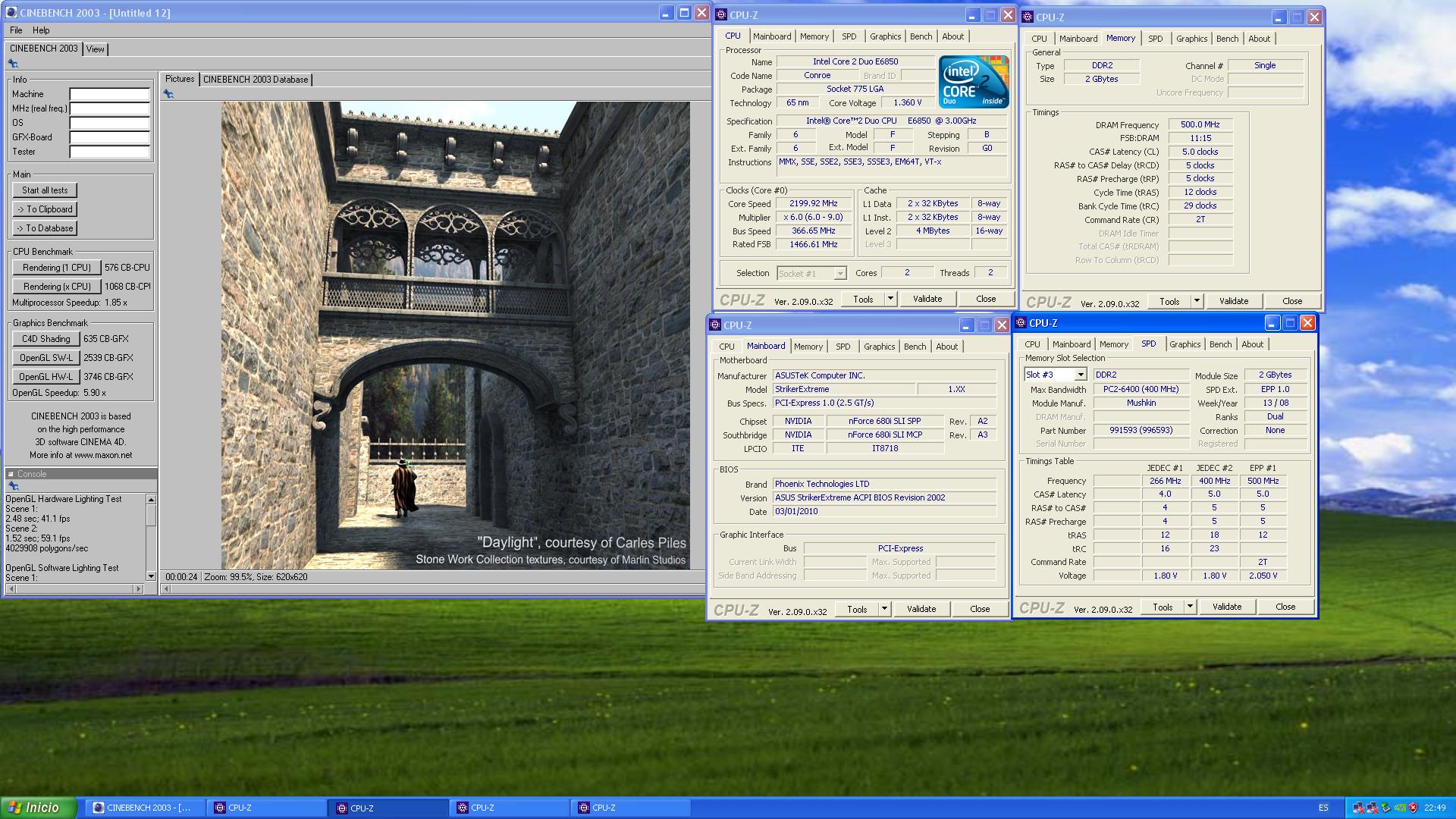Open the Socket #1 selection dropdown
Viewport: 1456px width, 819px height.
[839, 273]
